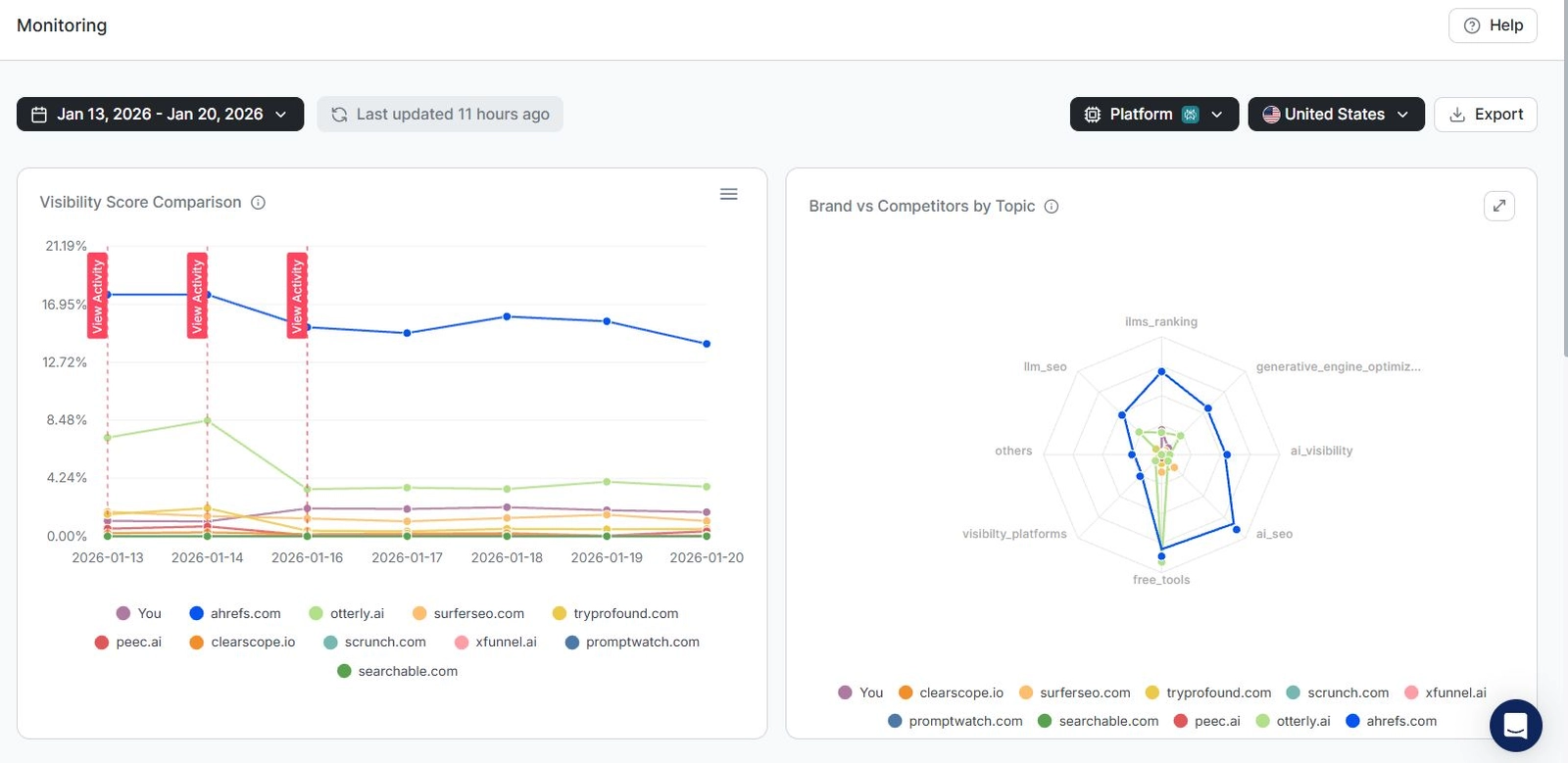
Task: Click the Export button
Action: click(x=1485, y=115)
